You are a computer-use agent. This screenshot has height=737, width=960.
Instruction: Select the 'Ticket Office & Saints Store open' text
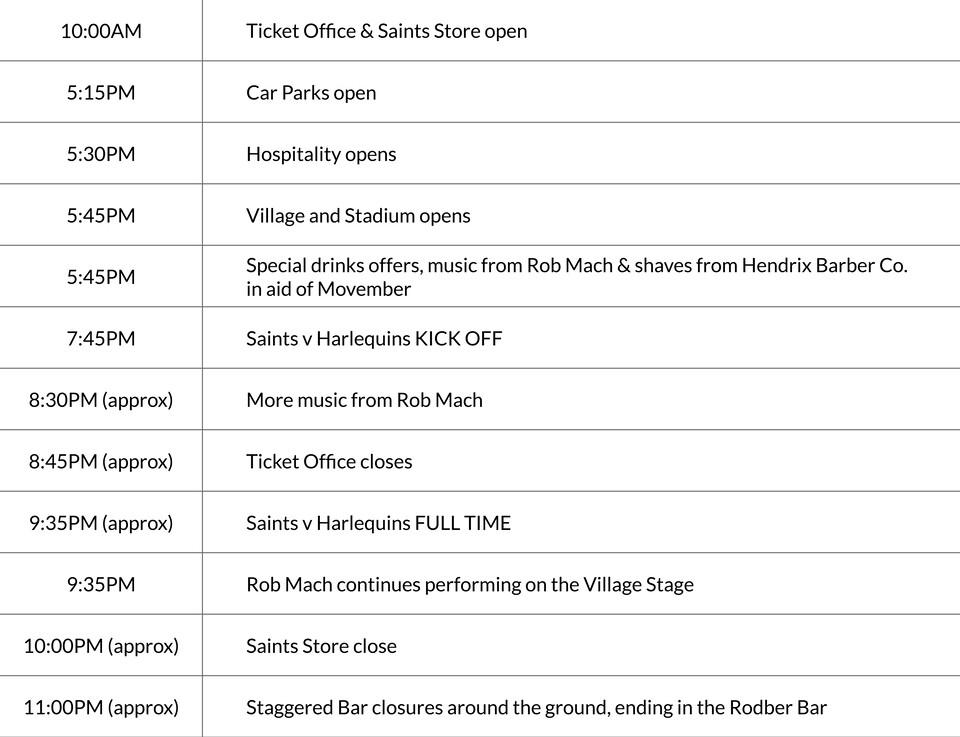coord(386,31)
